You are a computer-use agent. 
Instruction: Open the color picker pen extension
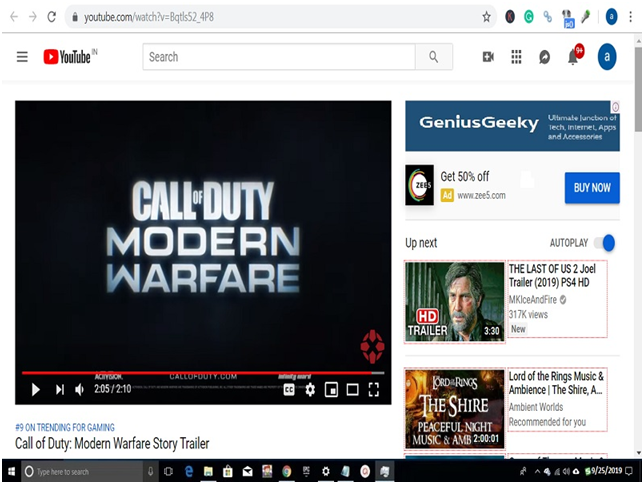[586, 17]
